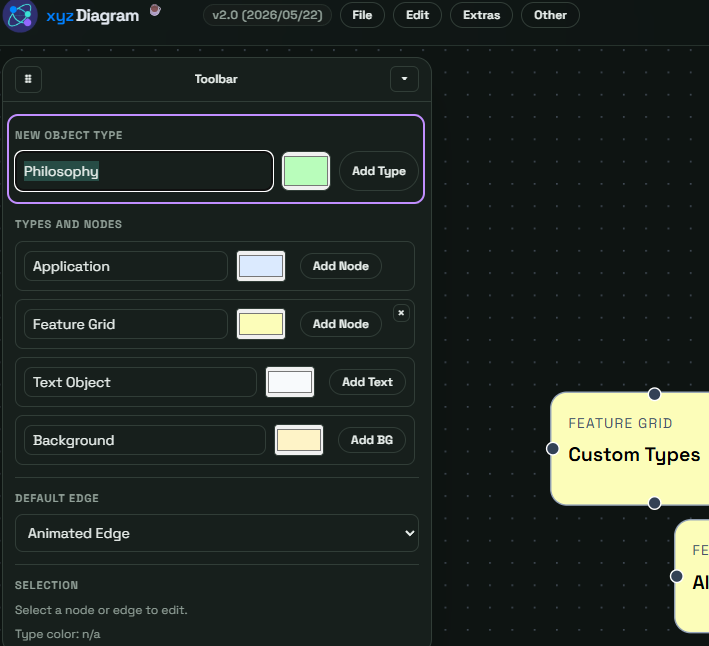Remove the Feature Grid type

pyautogui.click(x=401, y=313)
